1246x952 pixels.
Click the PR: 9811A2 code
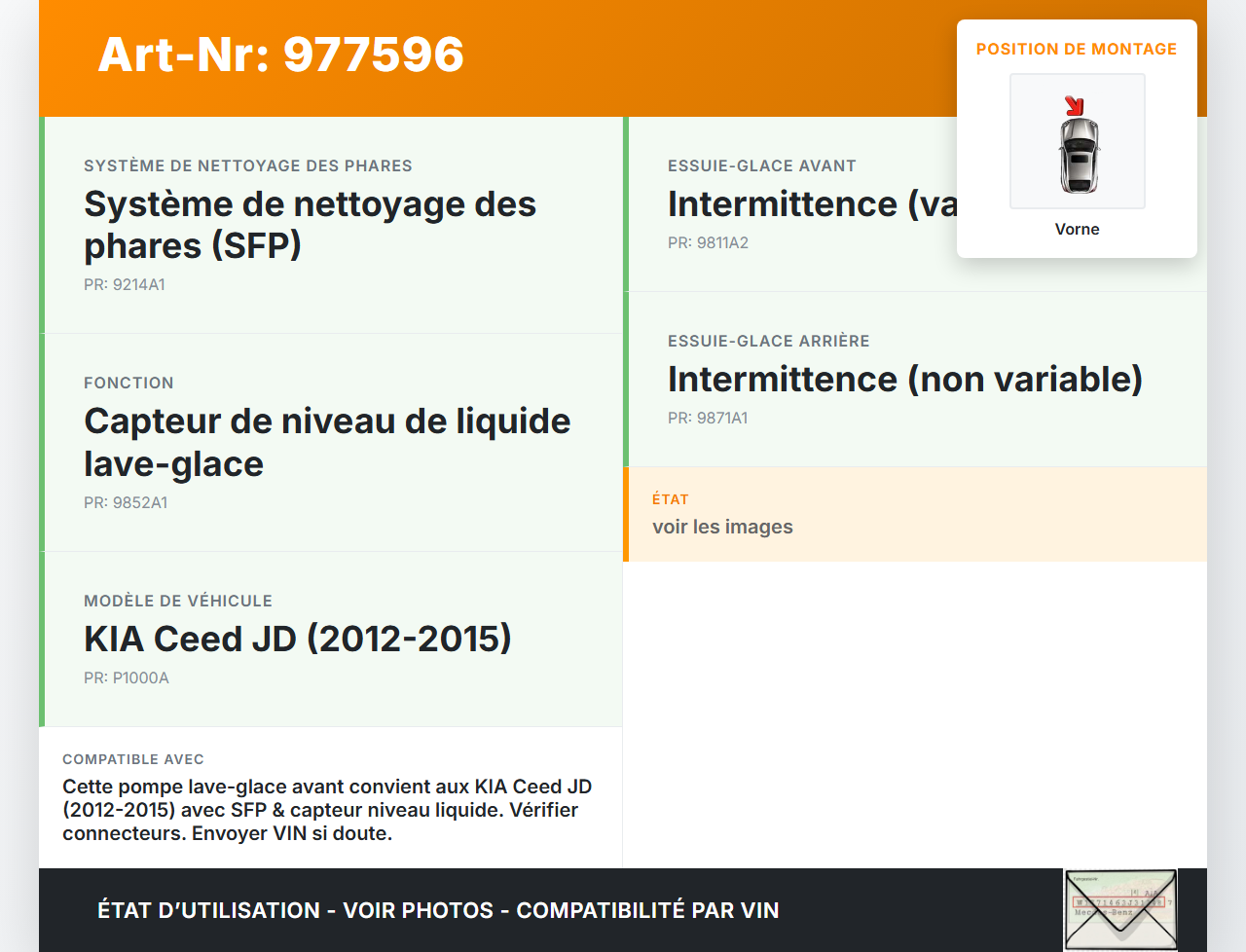point(708,243)
